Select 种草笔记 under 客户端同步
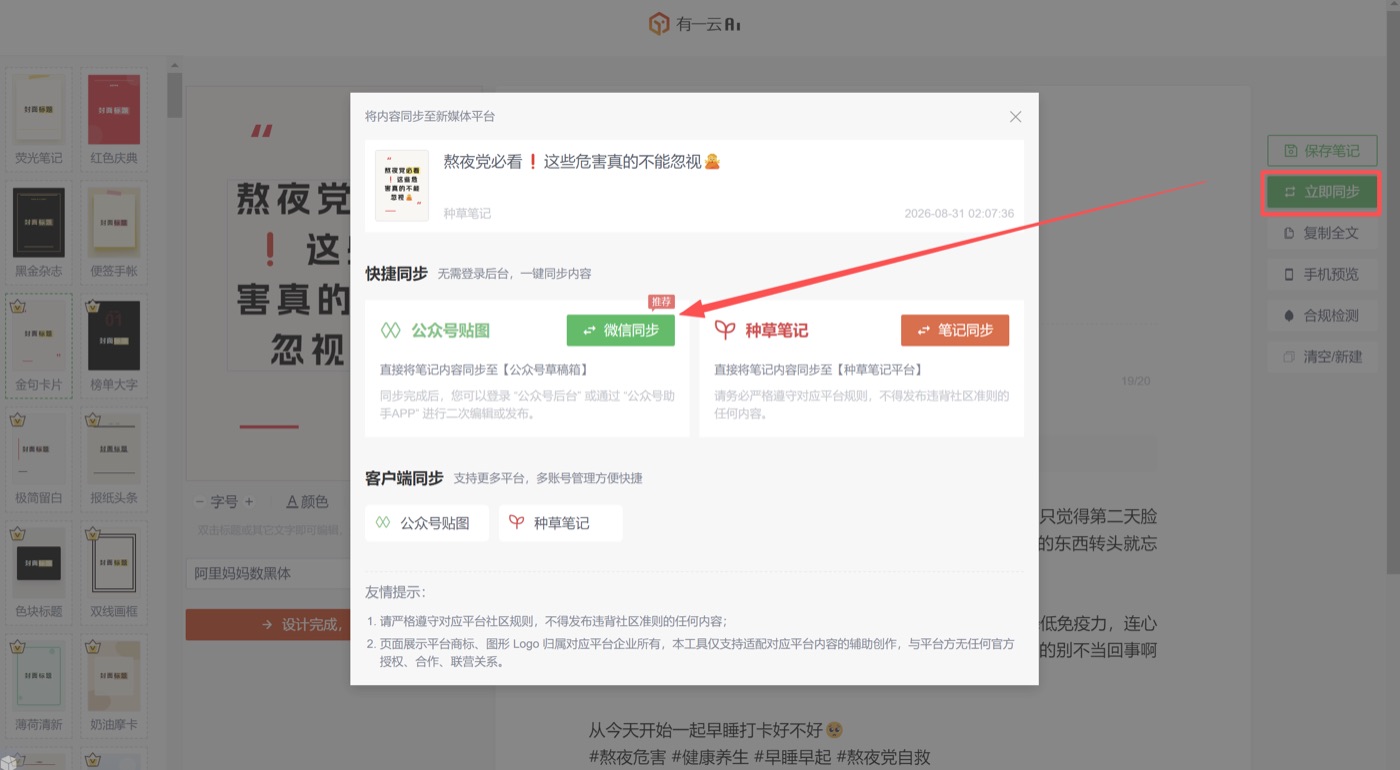The height and width of the screenshot is (770, 1400). pos(560,523)
